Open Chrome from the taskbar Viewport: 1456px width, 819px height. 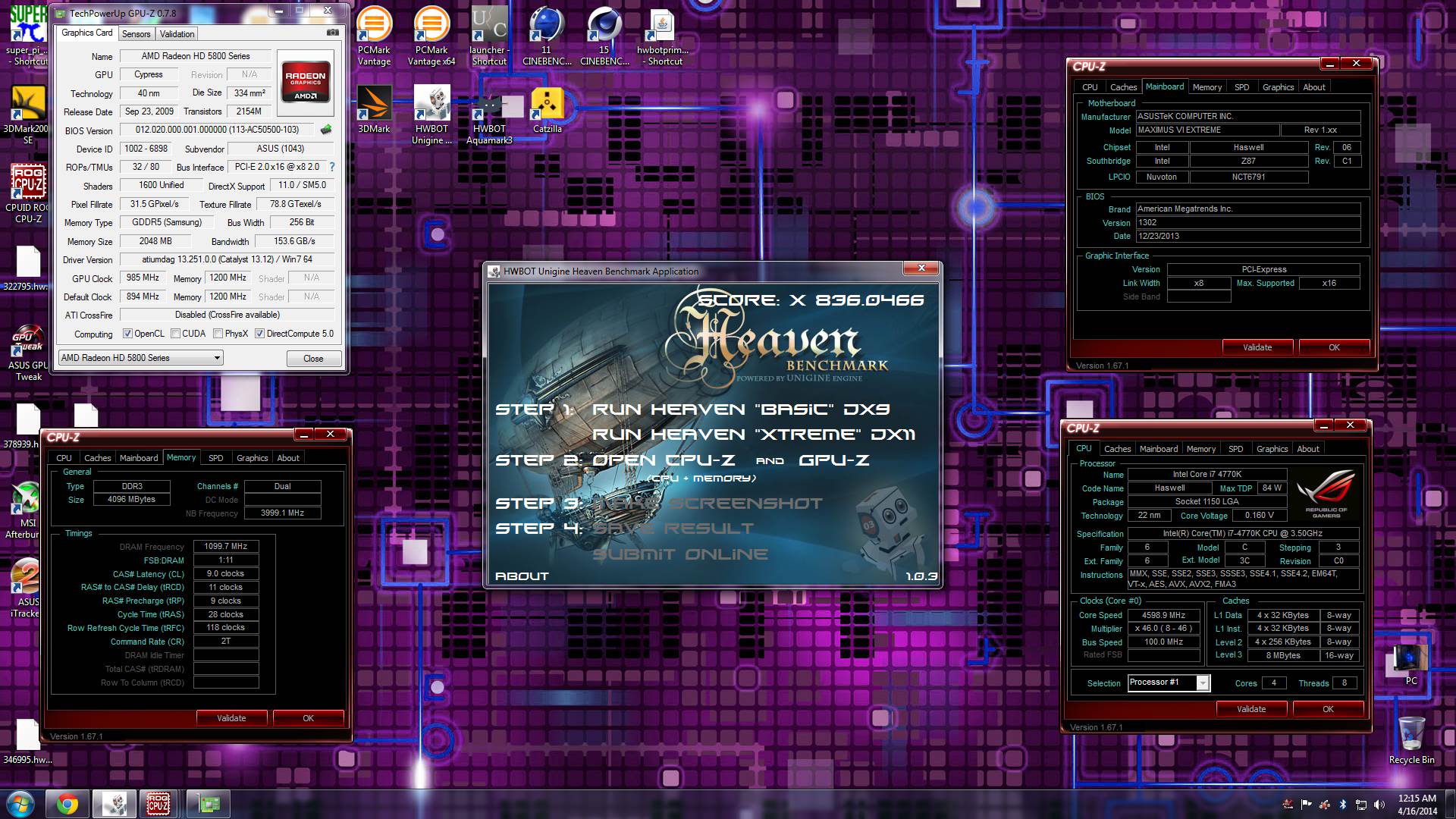(67, 804)
